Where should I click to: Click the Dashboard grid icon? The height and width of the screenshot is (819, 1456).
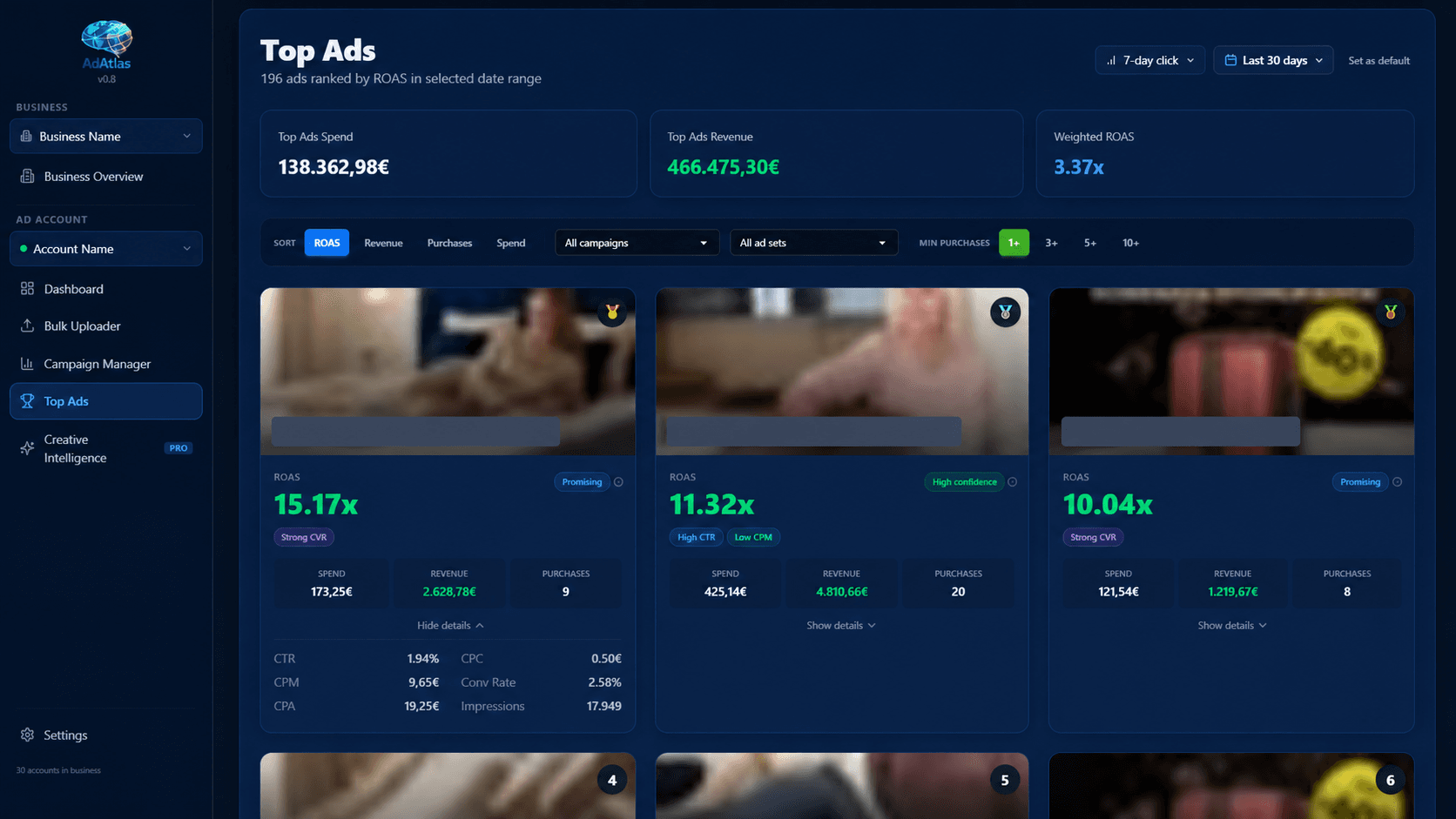click(27, 288)
